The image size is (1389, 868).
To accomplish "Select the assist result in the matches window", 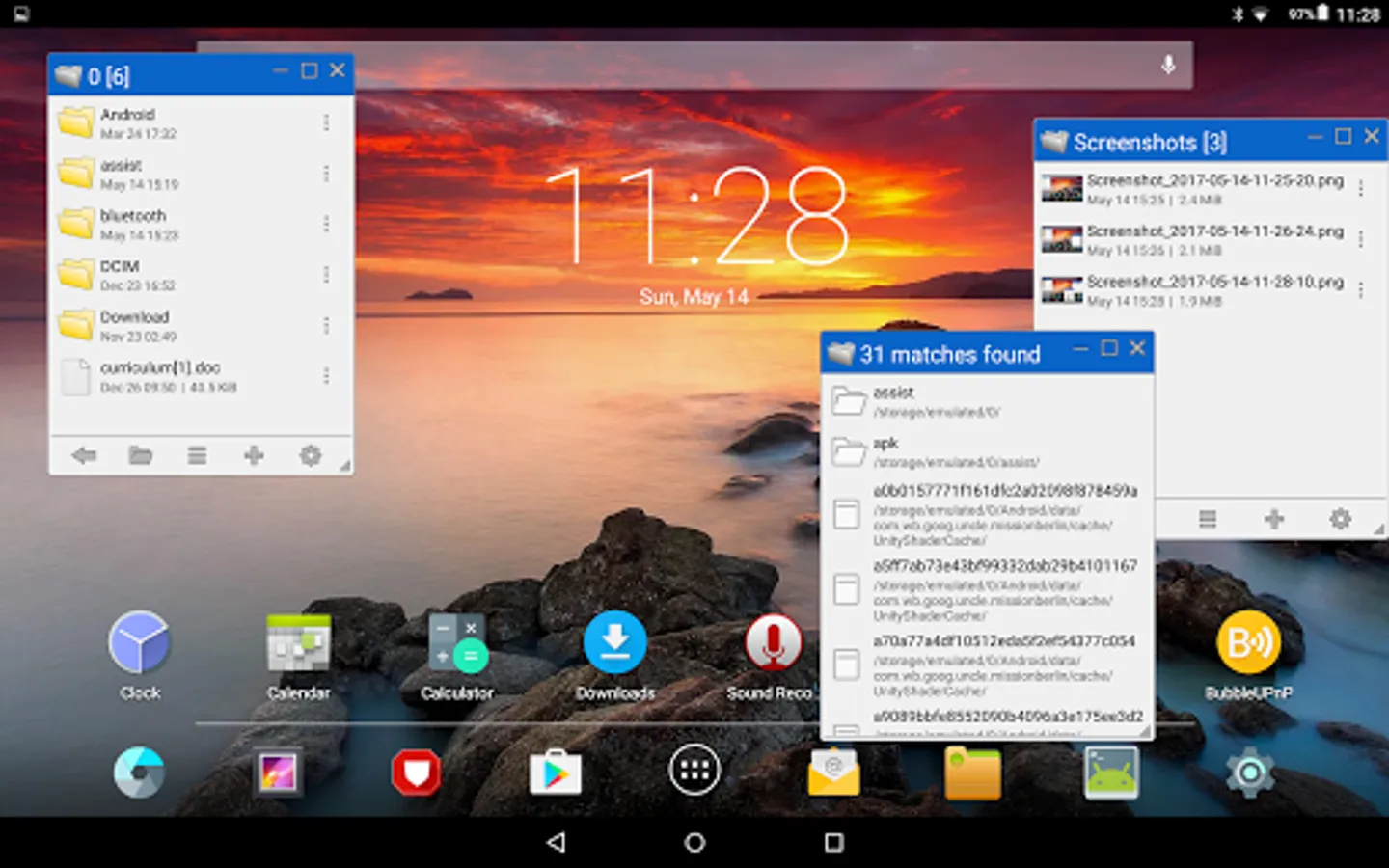I will (x=988, y=401).
